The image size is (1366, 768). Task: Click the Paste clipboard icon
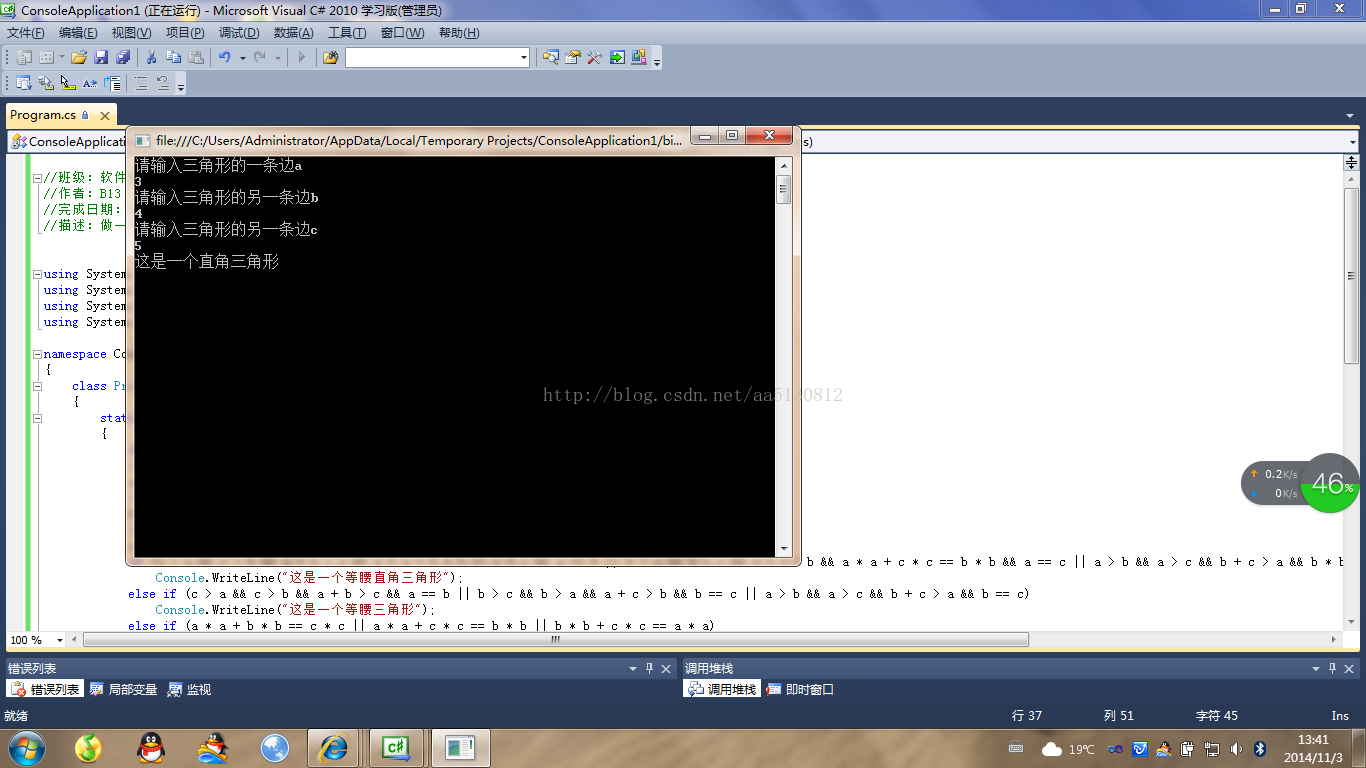point(196,58)
